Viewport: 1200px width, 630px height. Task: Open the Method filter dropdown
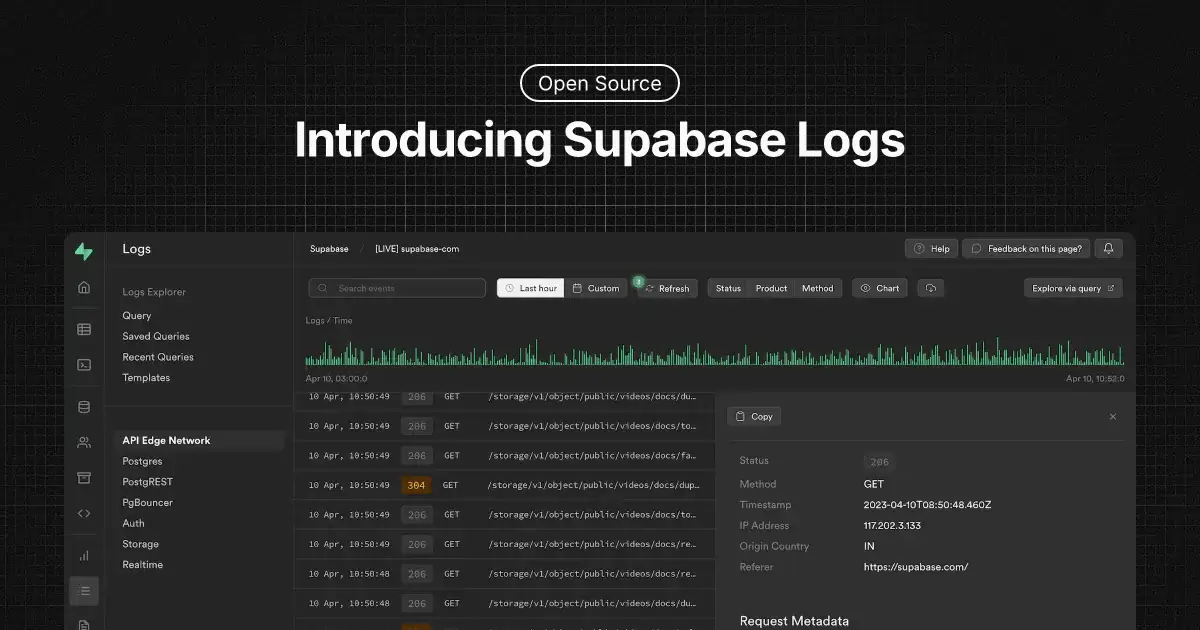(x=817, y=288)
